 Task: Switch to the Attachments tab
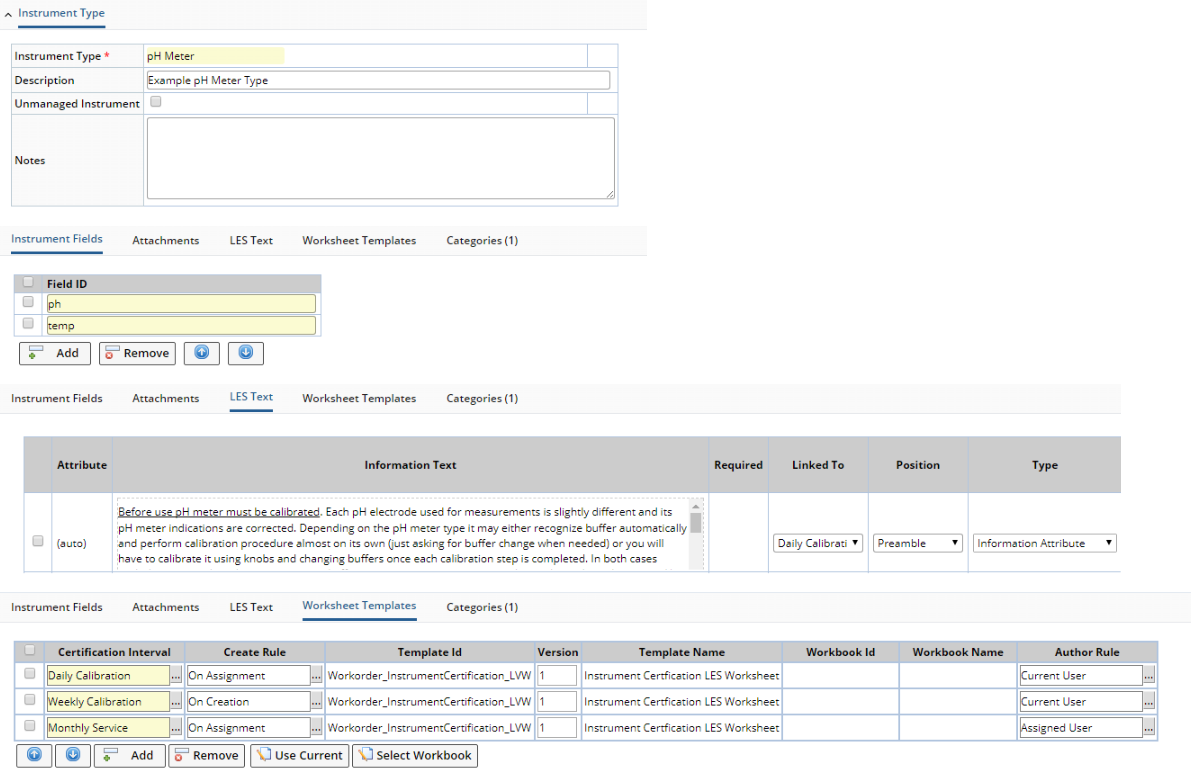(165, 240)
